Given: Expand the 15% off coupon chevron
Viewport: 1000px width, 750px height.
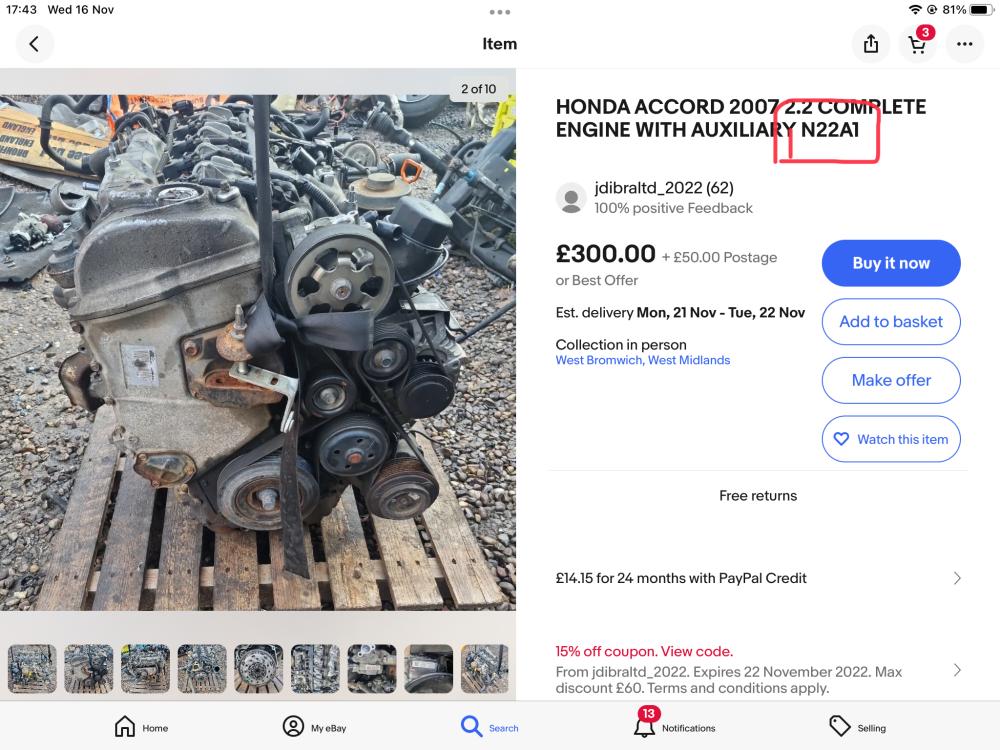Looking at the screenshot, I should coord(957,670).
